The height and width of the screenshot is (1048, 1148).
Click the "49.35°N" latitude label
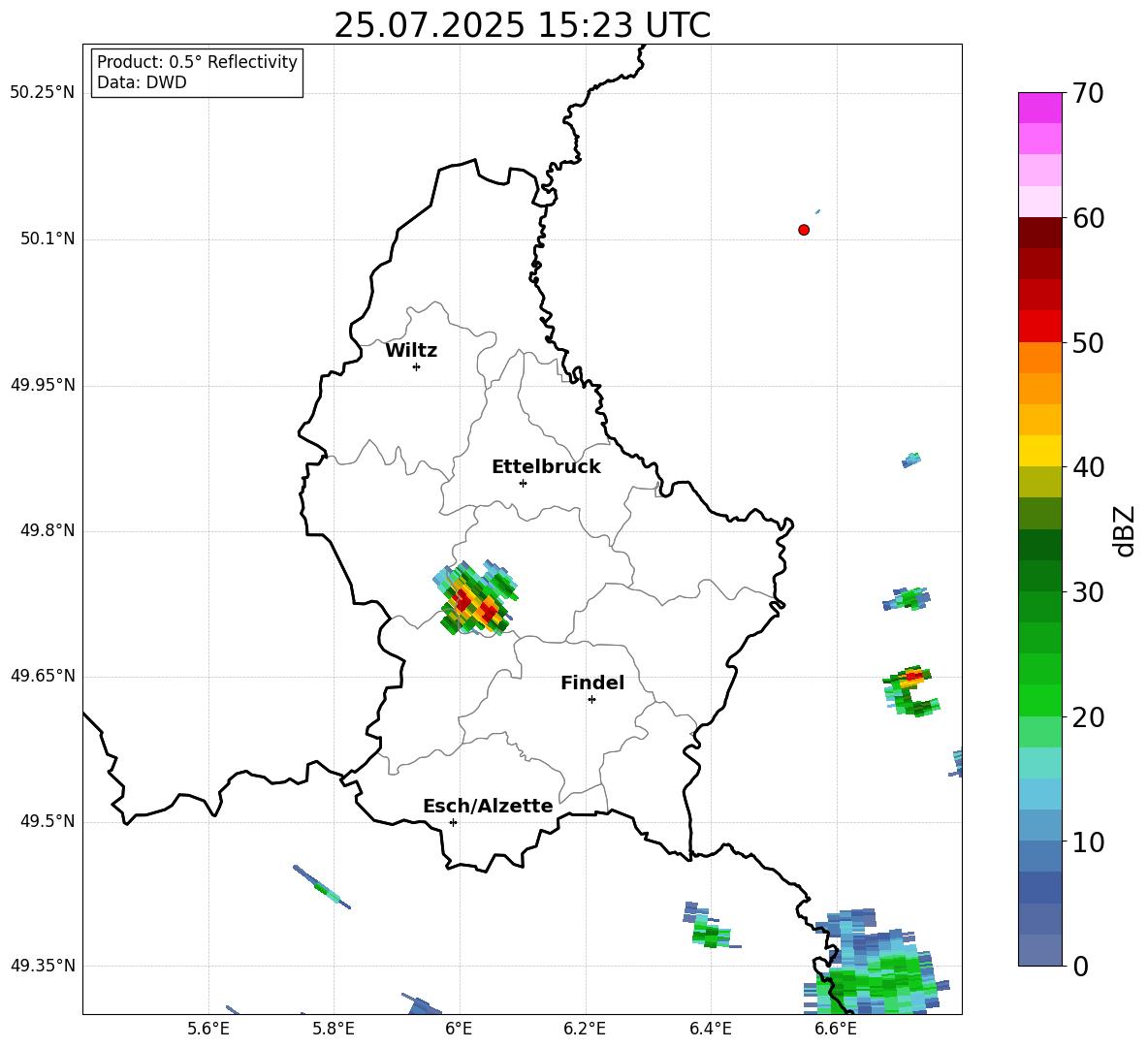coord(43,966)
